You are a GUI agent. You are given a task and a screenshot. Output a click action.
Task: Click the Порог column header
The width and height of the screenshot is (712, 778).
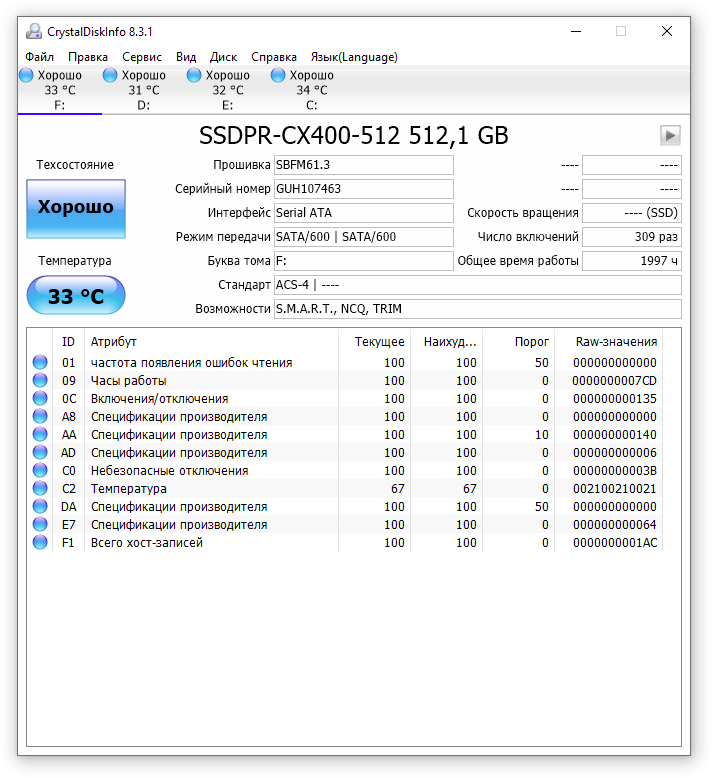pos(518,341)
